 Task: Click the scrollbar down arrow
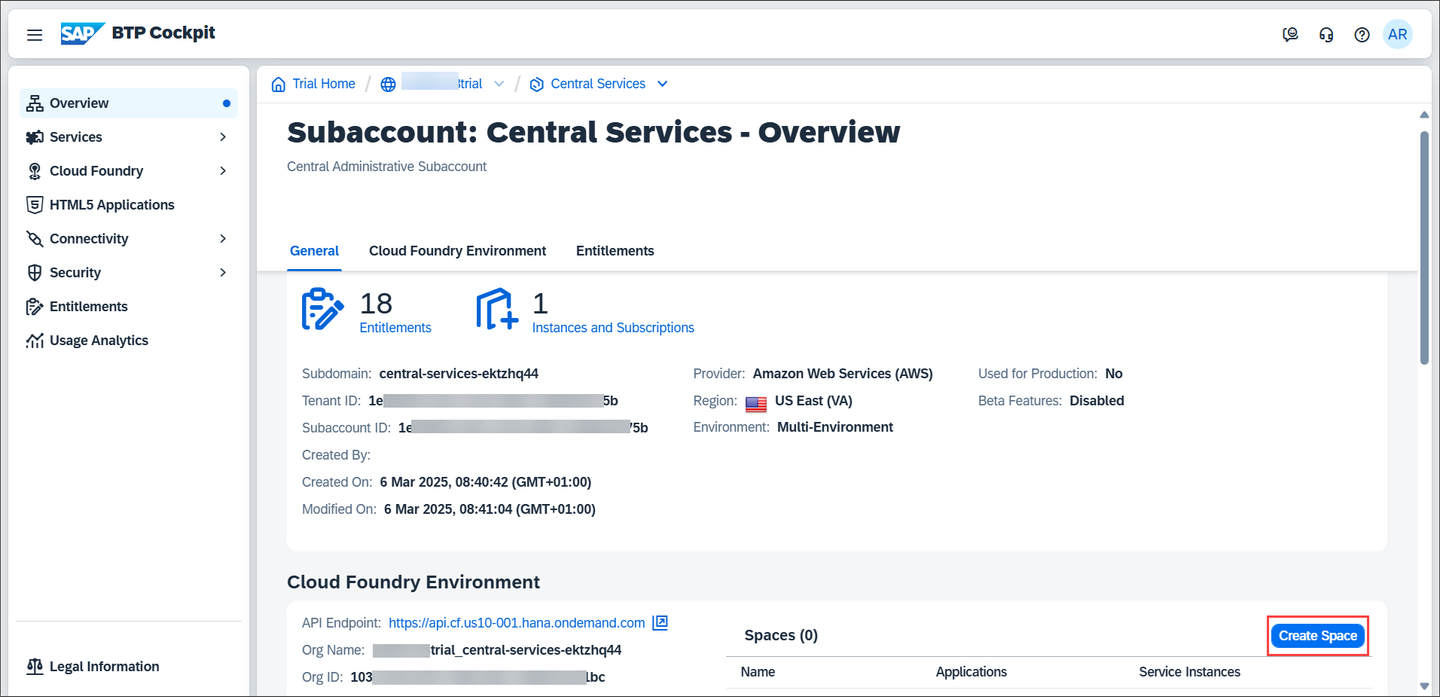click(x=1424, y=685)
